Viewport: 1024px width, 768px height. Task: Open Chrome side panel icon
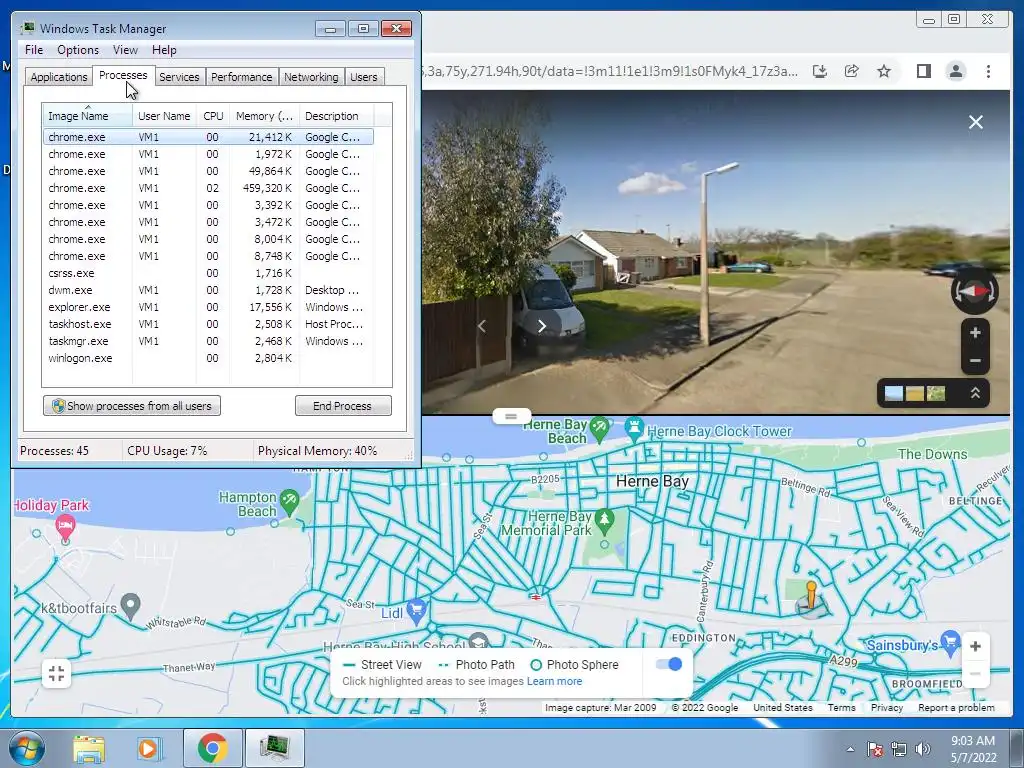pyautogui.click(x=923, y=71)
